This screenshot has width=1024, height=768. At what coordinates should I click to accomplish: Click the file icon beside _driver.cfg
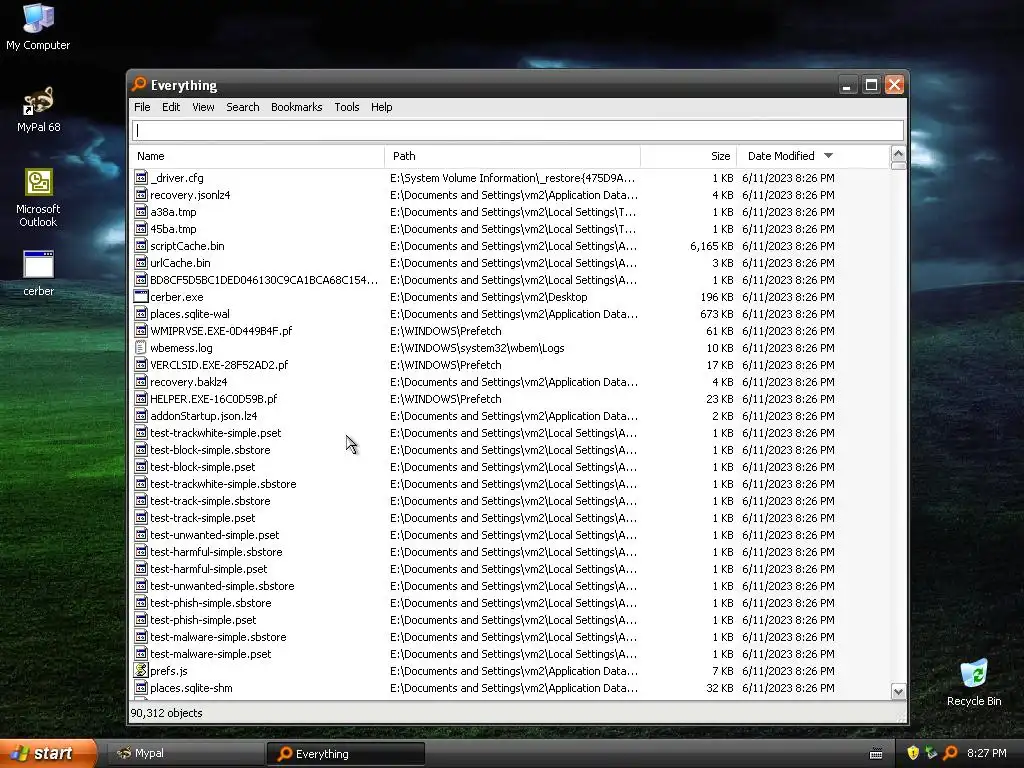[140, 178]
